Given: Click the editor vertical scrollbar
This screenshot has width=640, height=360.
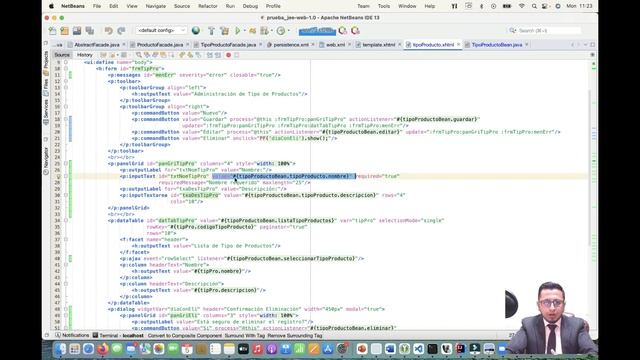Looking at the screenshot, I should pyautogui.click(x=590, y=167).
